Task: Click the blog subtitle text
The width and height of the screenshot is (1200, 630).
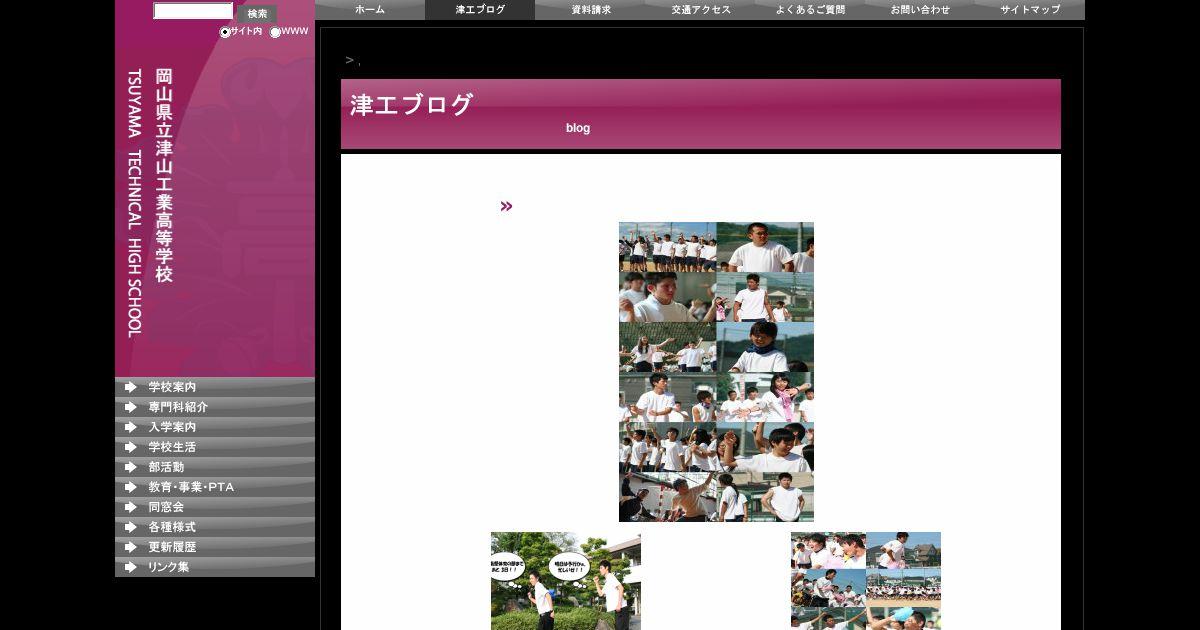Action: pos(578,128)
